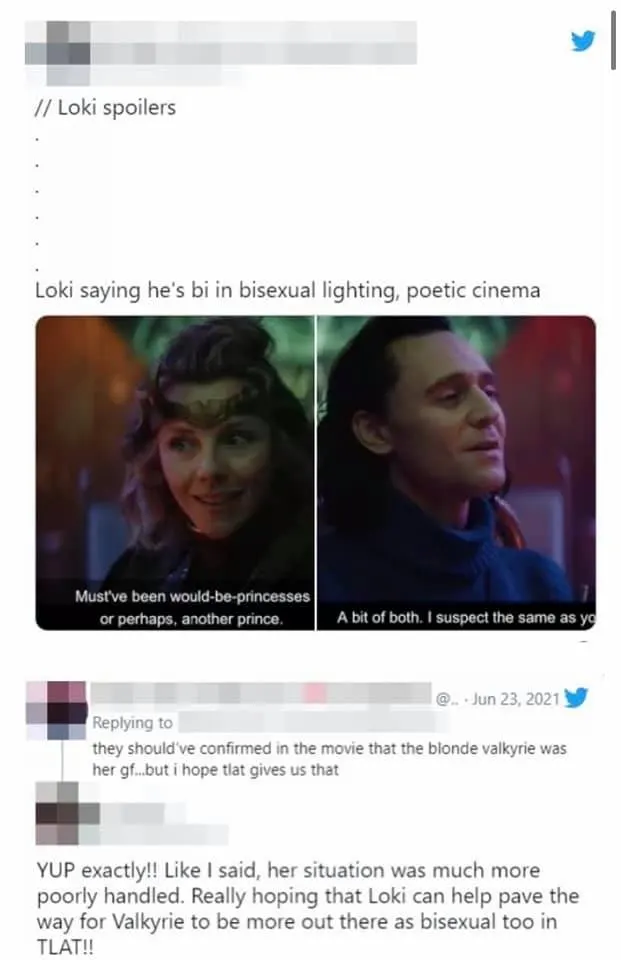This screenshot has height=960, width=621.
Task: Click the '// Loki spoilers' tweet text
Action: coord(106,108)
